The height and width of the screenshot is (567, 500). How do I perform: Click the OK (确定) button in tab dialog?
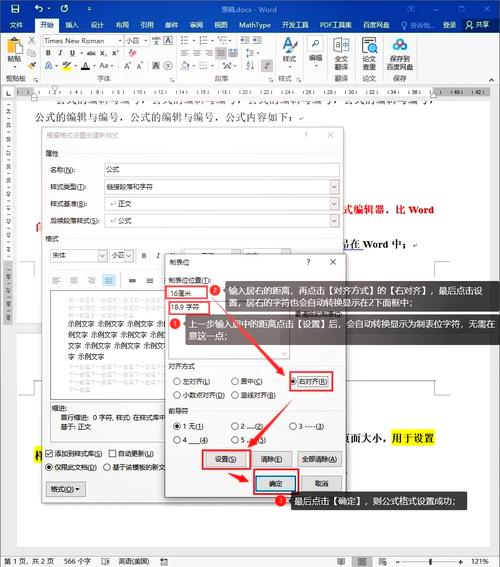pyautogui.click(x=275, y=484)
